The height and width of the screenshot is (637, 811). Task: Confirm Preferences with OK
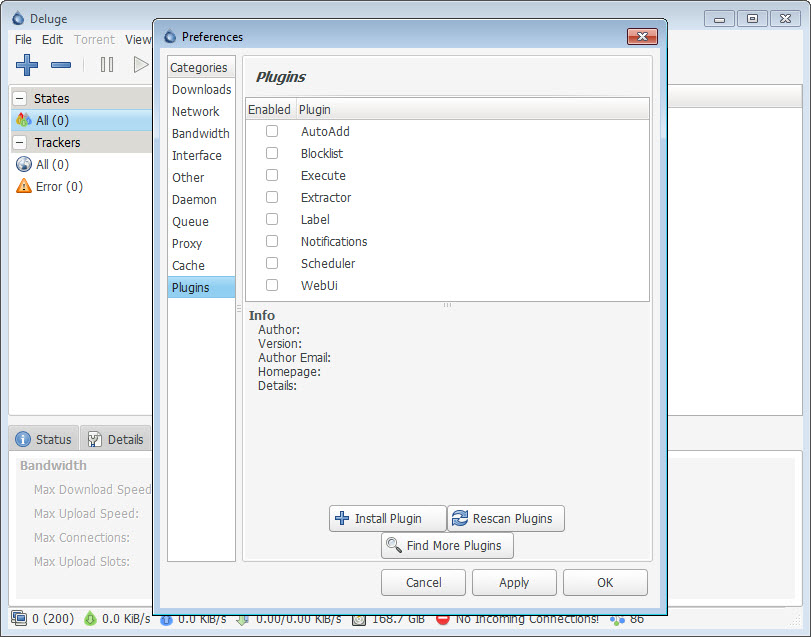(605, 583)
